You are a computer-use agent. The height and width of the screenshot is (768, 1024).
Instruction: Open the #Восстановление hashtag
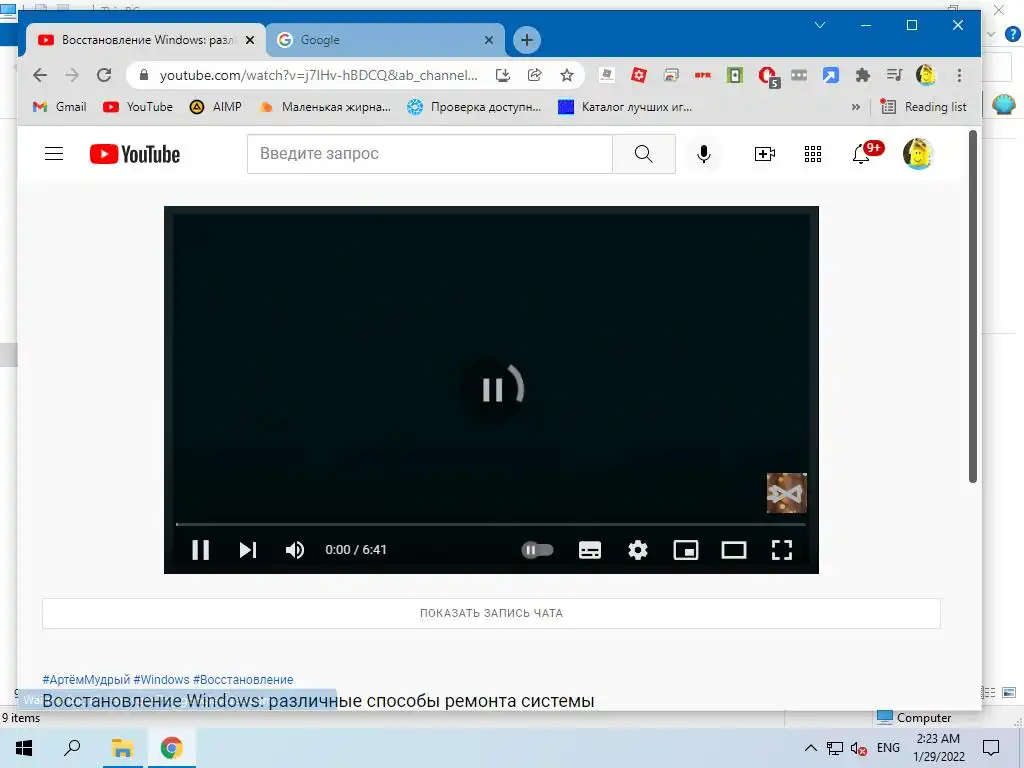(x=243, y=680)
